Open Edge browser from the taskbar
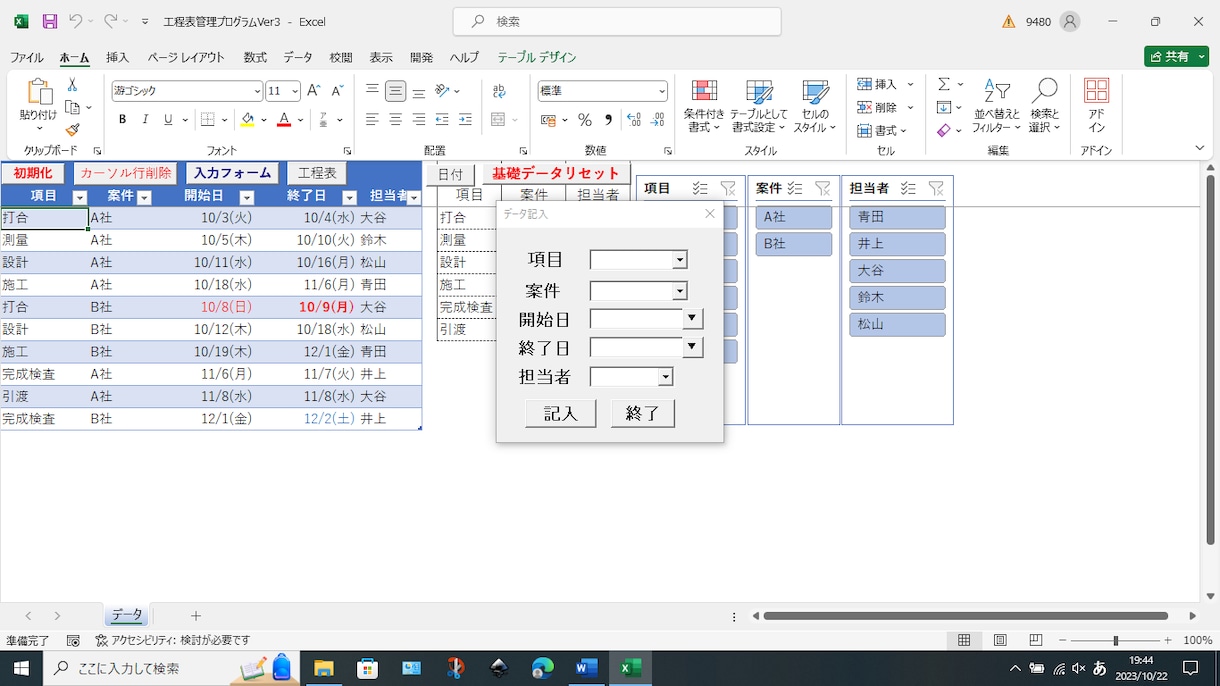 [542, 668]
